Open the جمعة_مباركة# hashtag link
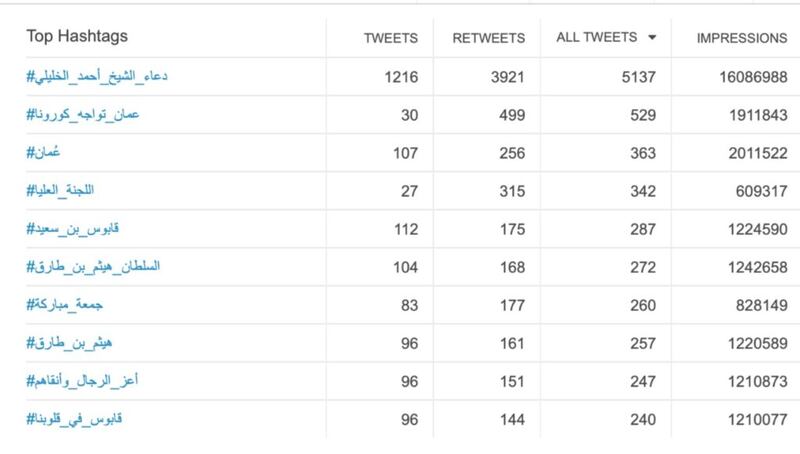The width and height of the screenshot is (800, 454). (68, 305)
